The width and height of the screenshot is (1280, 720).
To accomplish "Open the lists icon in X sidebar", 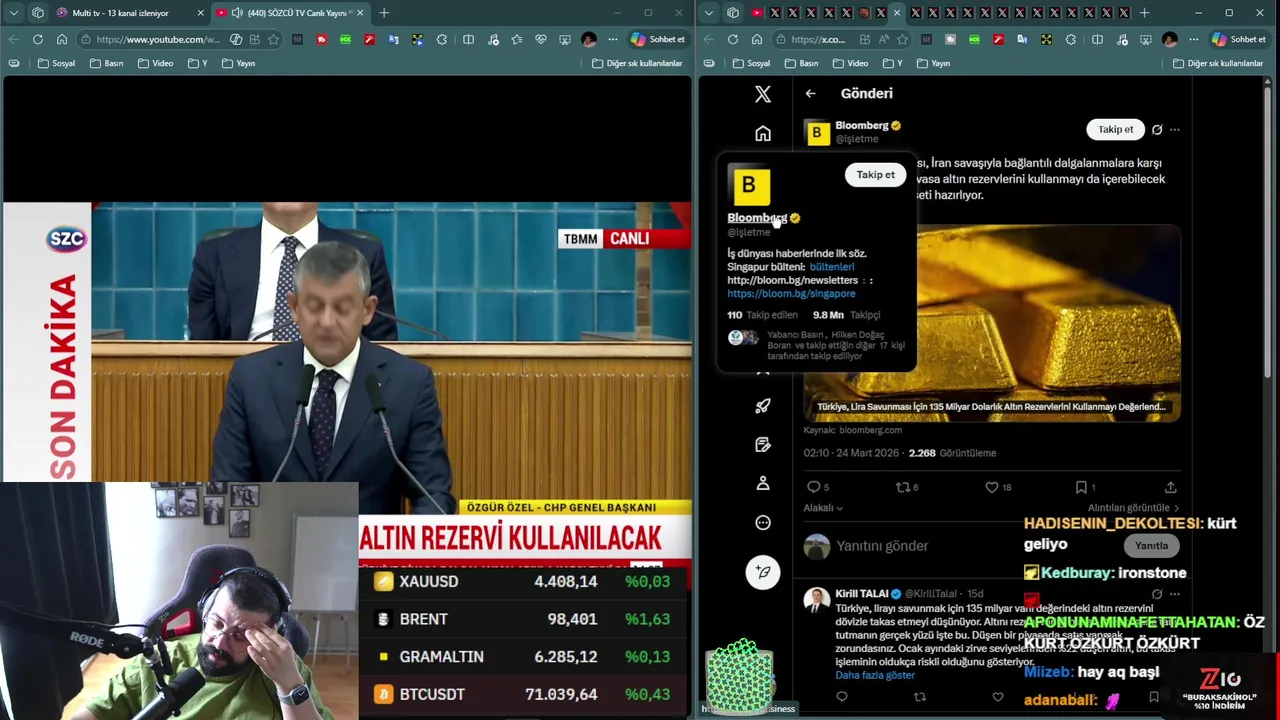I will point(763,445).
